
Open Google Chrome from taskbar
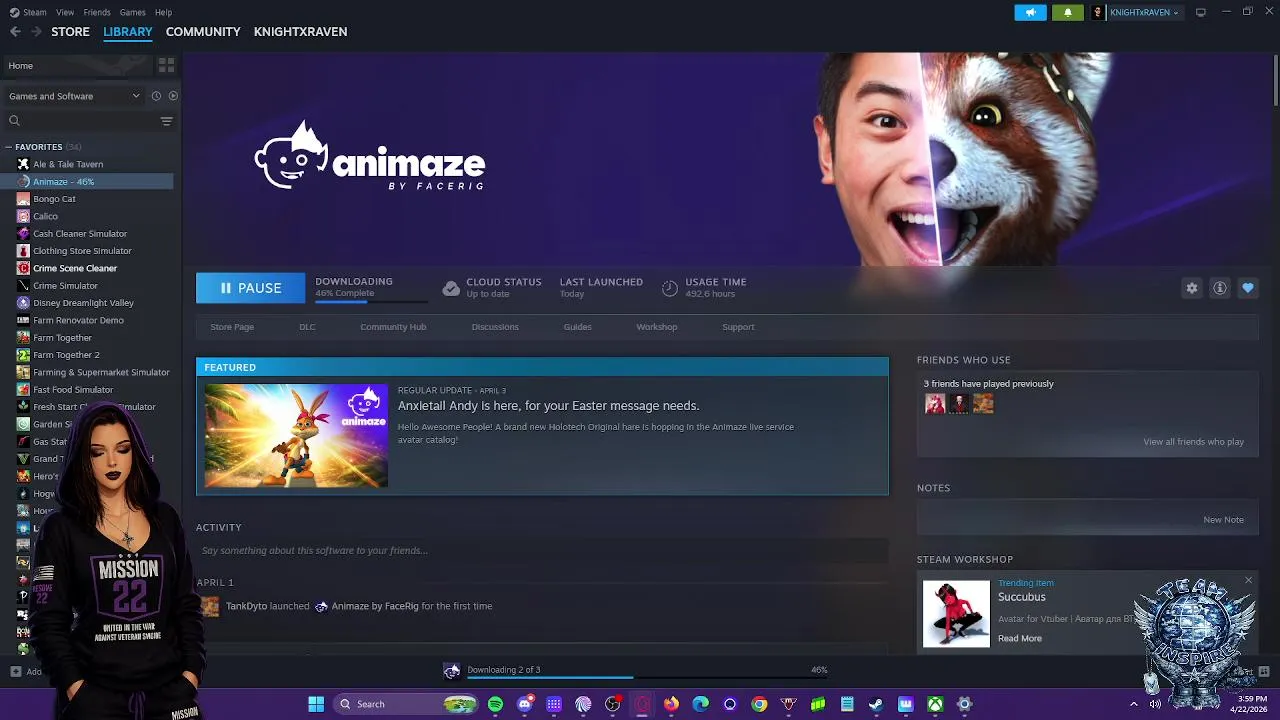click(759, 704)
